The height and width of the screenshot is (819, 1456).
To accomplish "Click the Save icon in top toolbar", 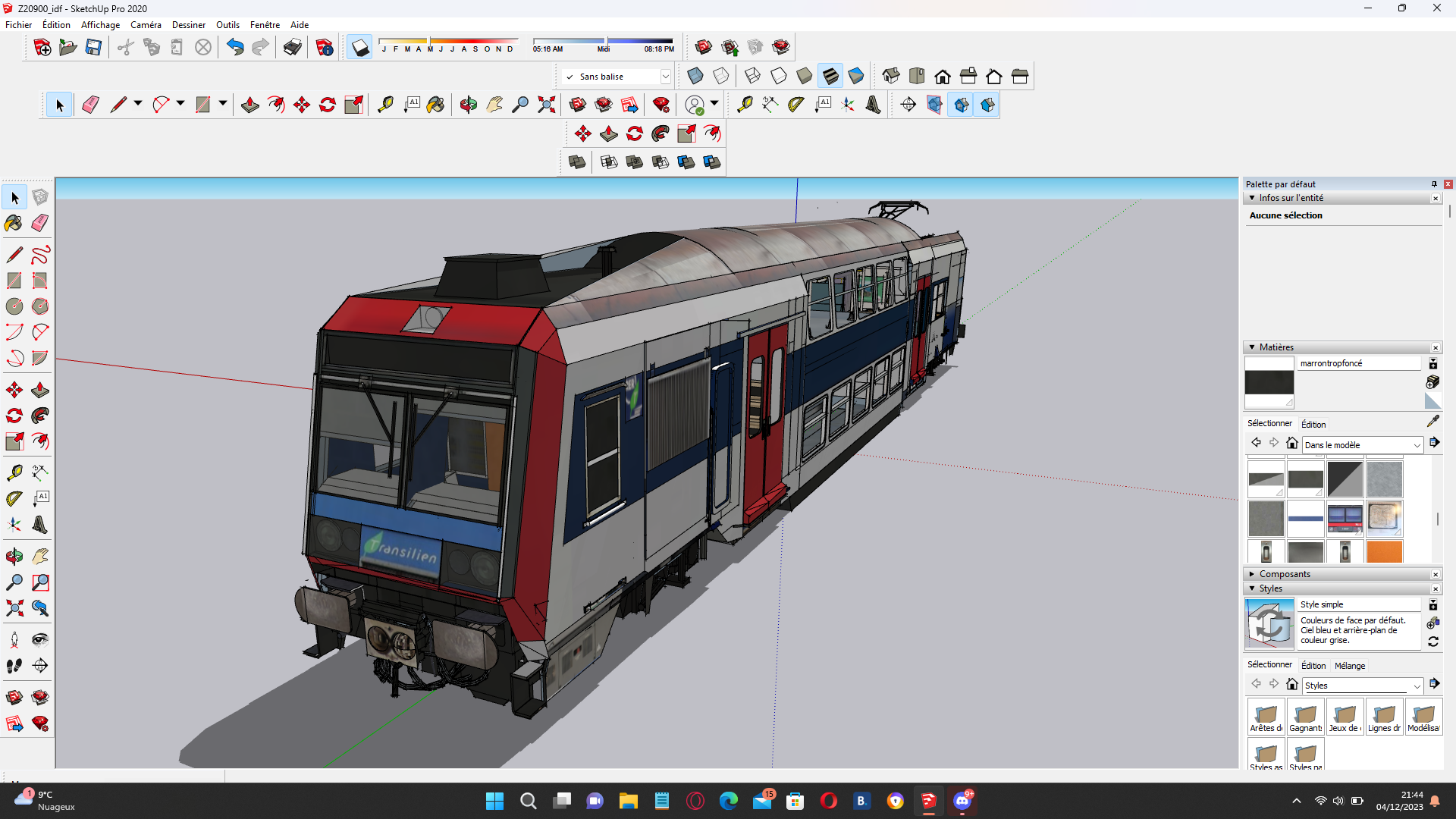I will (93, 48).
